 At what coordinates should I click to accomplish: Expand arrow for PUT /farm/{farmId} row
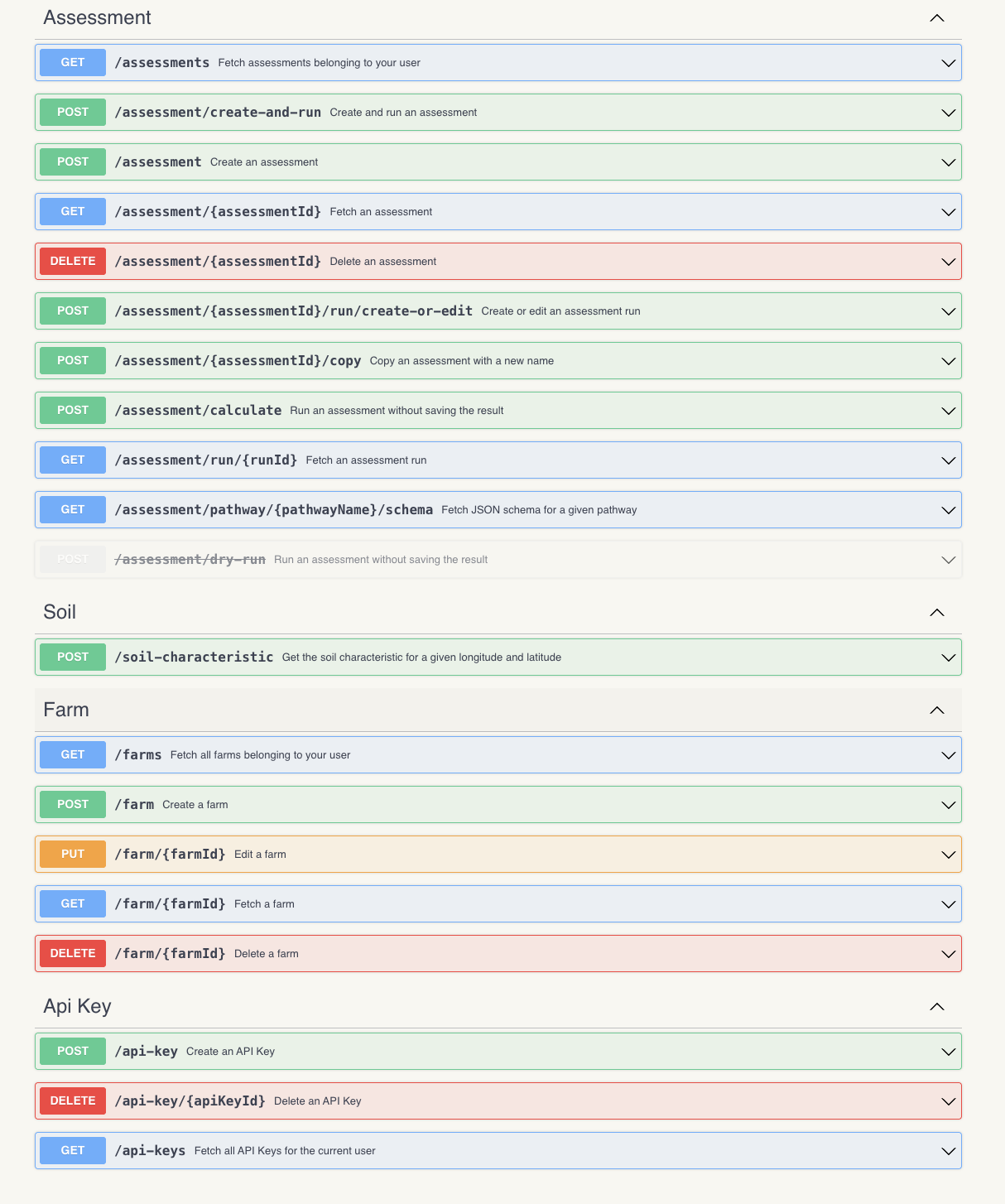pos(948,855)
